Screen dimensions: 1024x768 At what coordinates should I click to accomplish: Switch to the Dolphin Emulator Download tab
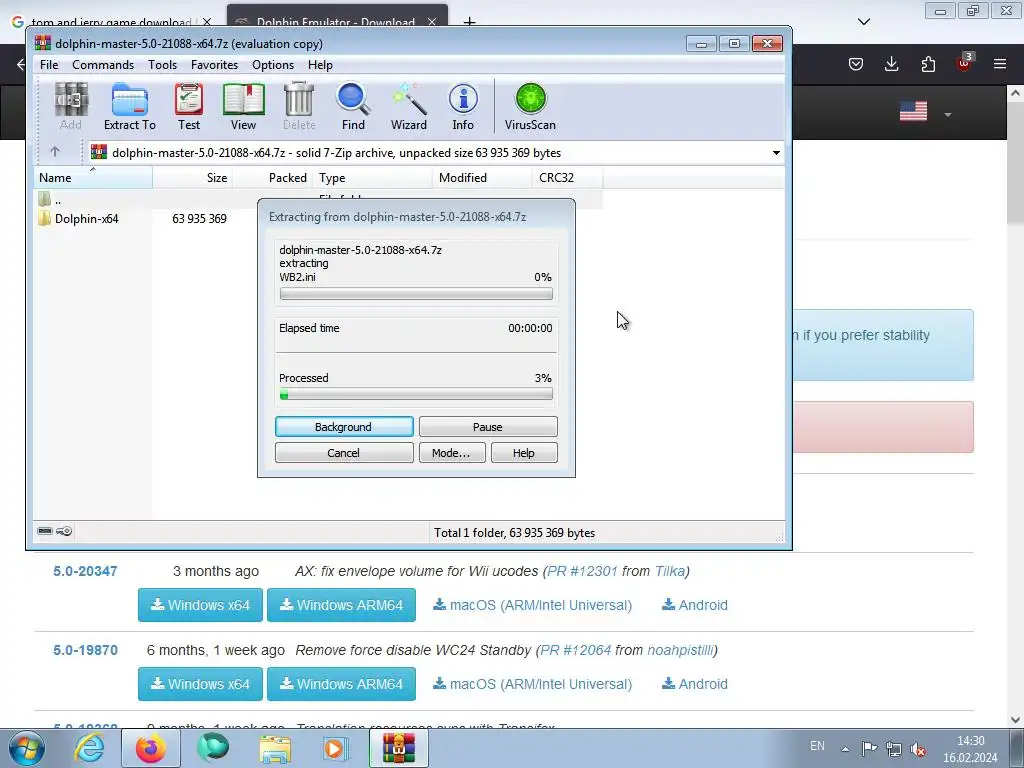pyautogui.click(x=337, y=16)
